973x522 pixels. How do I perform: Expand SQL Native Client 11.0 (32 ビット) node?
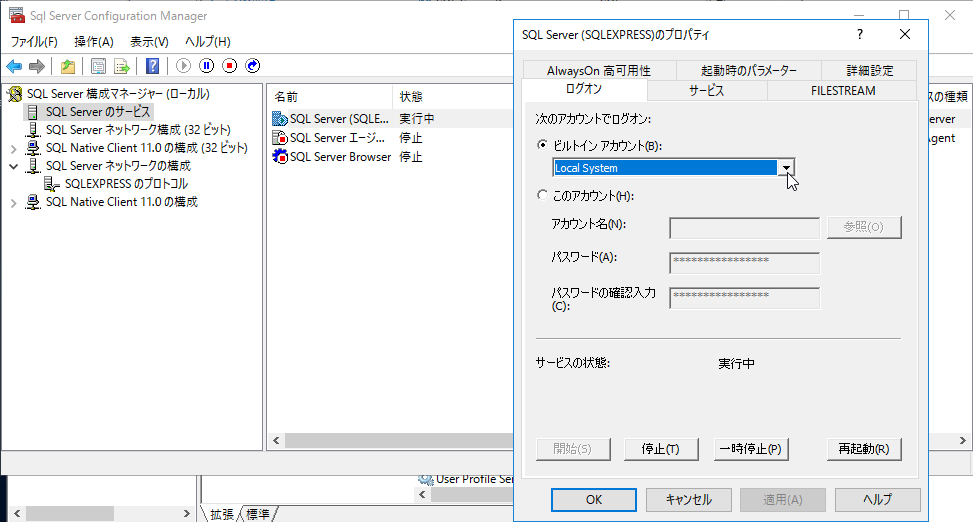click(x=13, y=148)
